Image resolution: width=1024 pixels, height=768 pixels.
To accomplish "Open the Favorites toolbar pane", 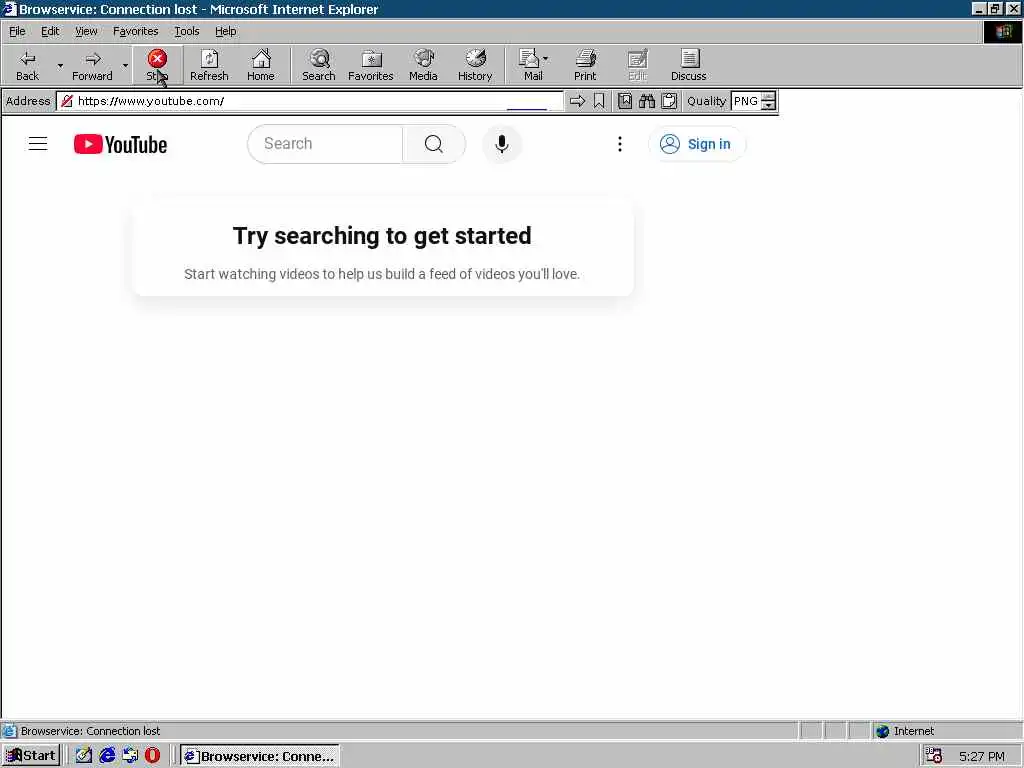I will [371, 65].
